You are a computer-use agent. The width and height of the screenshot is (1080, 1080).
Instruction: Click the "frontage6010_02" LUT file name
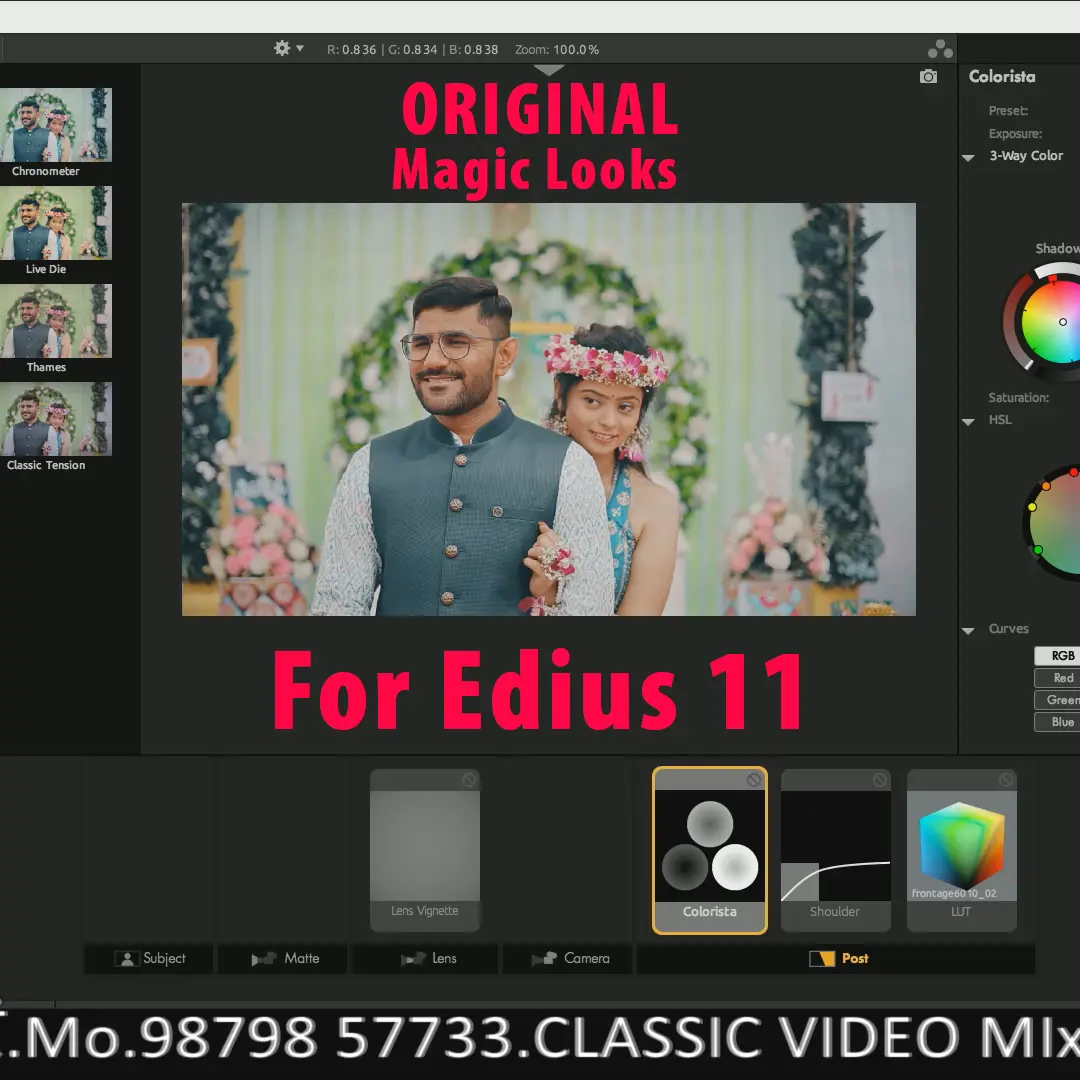click(x=954, y=893)
